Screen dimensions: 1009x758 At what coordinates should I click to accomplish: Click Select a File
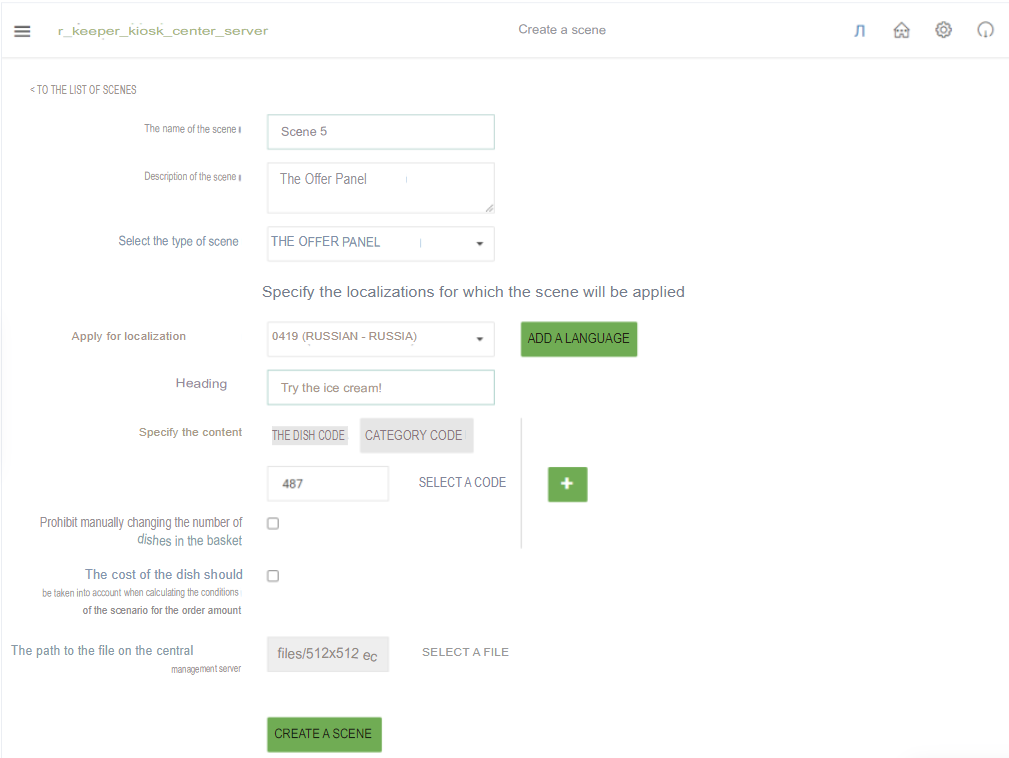point(465,652)
